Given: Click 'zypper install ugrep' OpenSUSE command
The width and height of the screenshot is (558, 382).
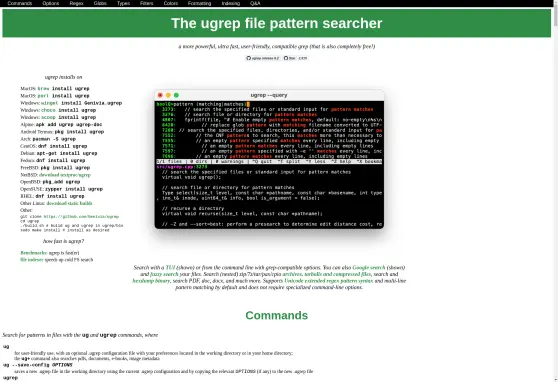Looking at the screenshot, I should [74, 189].
